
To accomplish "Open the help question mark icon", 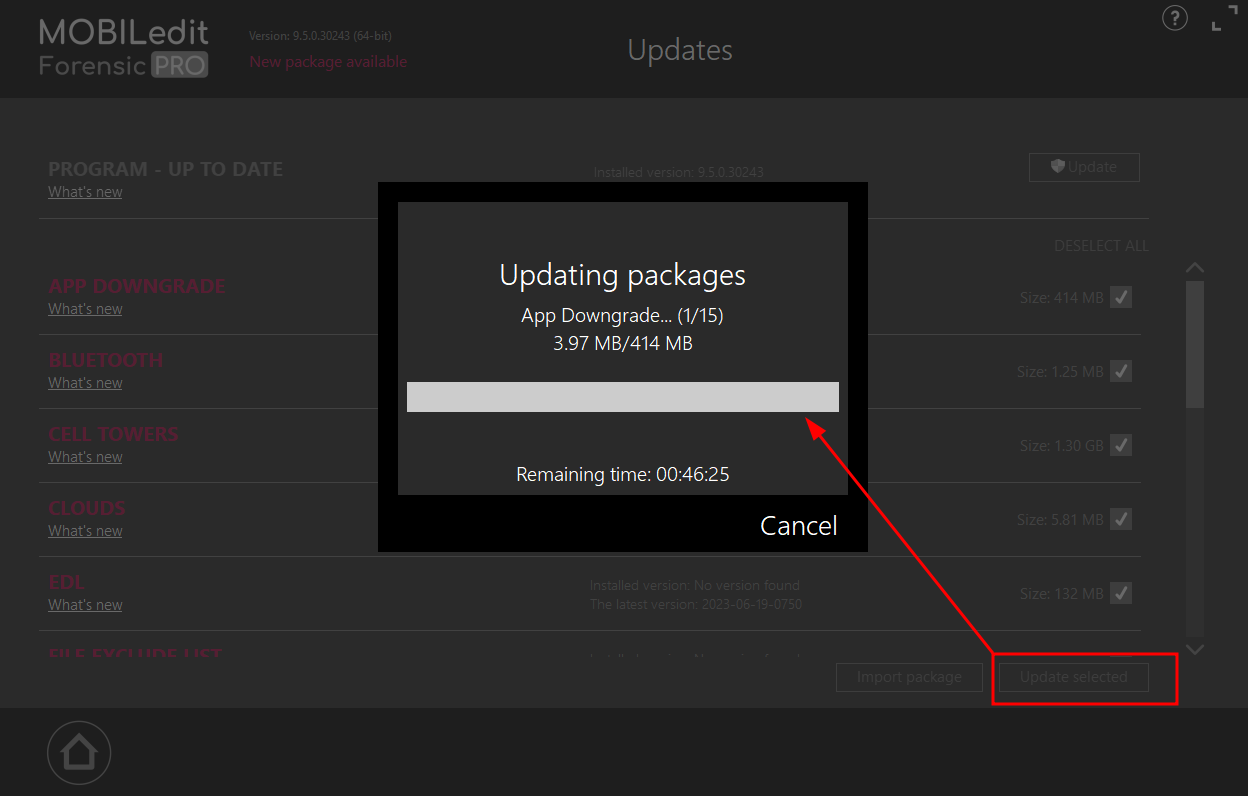I will (1175, 18).
